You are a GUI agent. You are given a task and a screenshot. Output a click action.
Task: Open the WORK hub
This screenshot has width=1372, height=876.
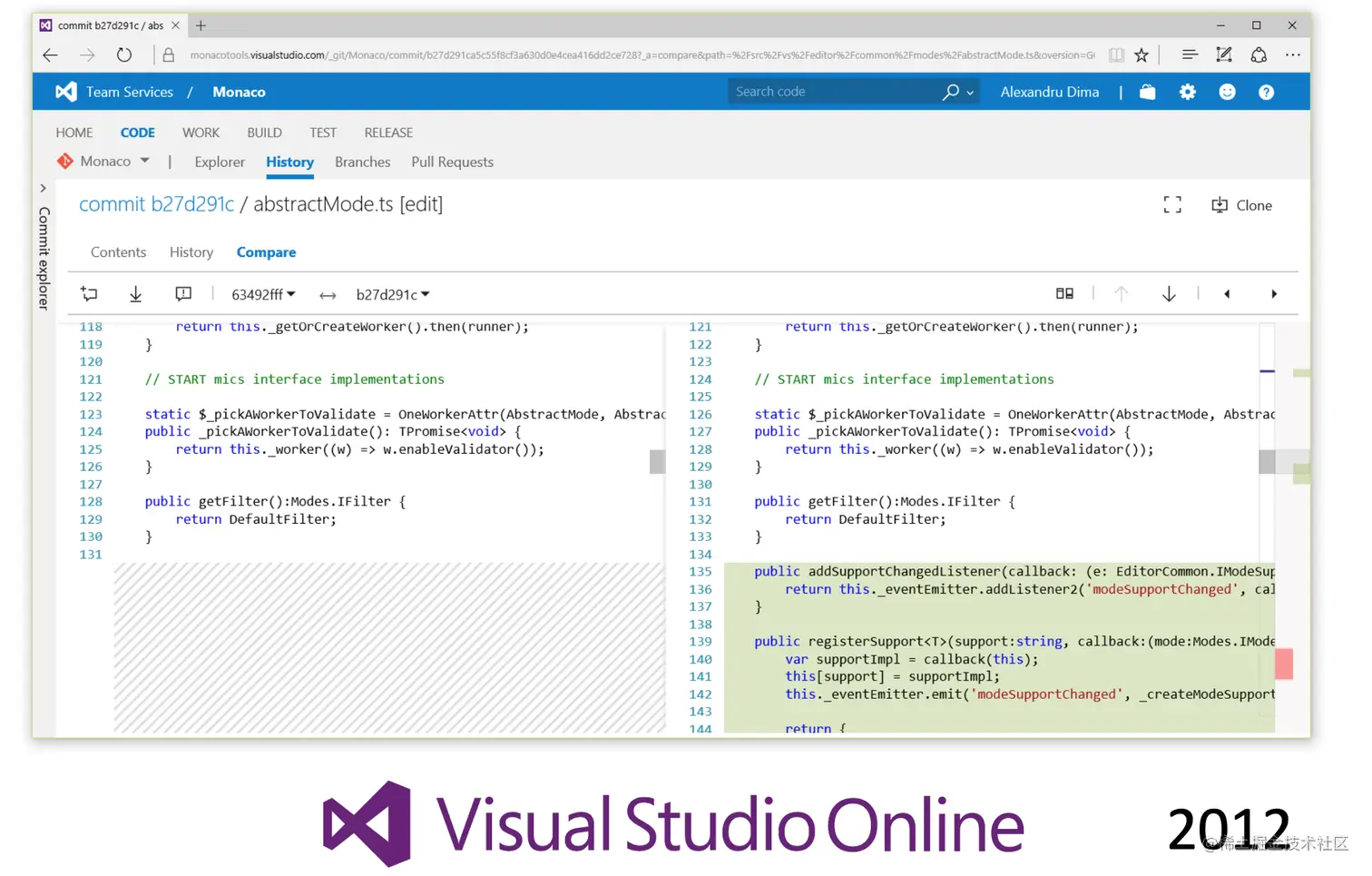click(x=201, y=133)
